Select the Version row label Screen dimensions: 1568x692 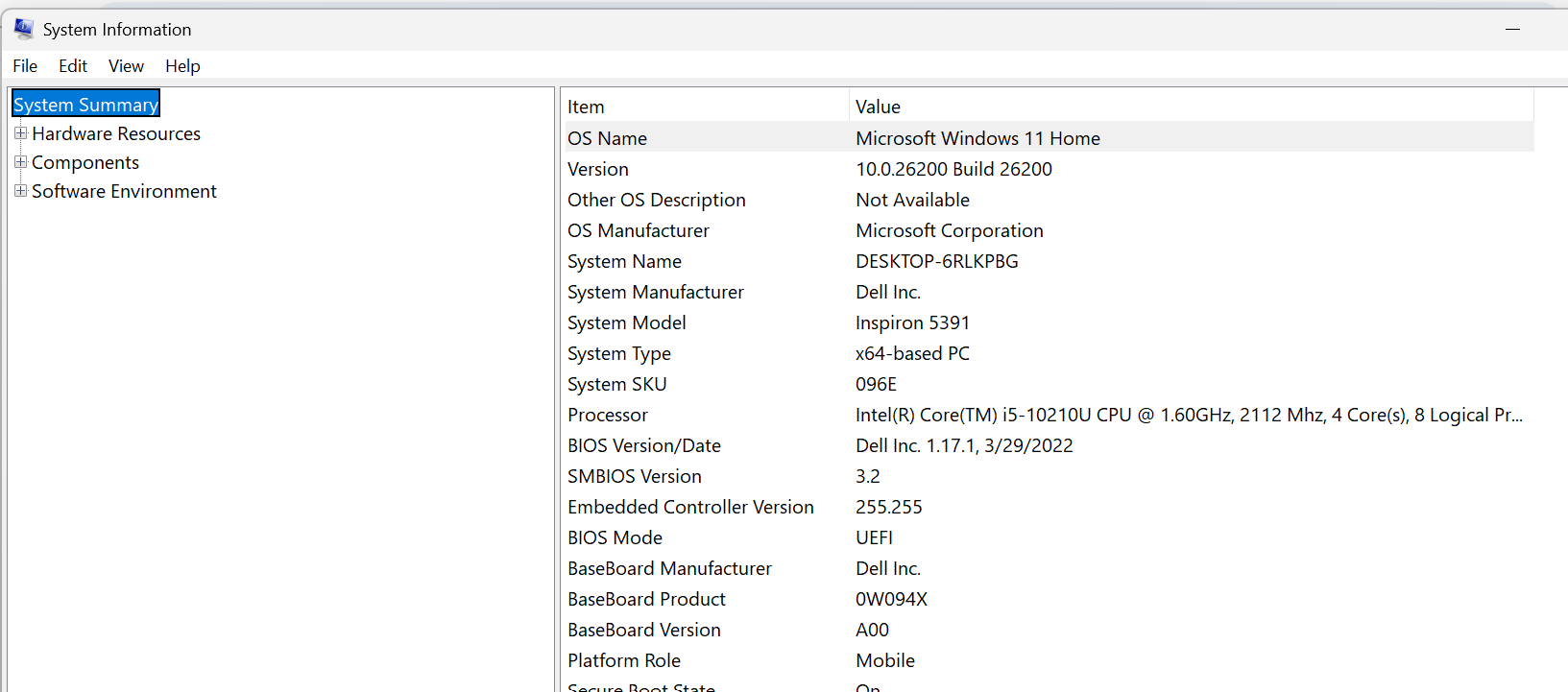(598, 169)
